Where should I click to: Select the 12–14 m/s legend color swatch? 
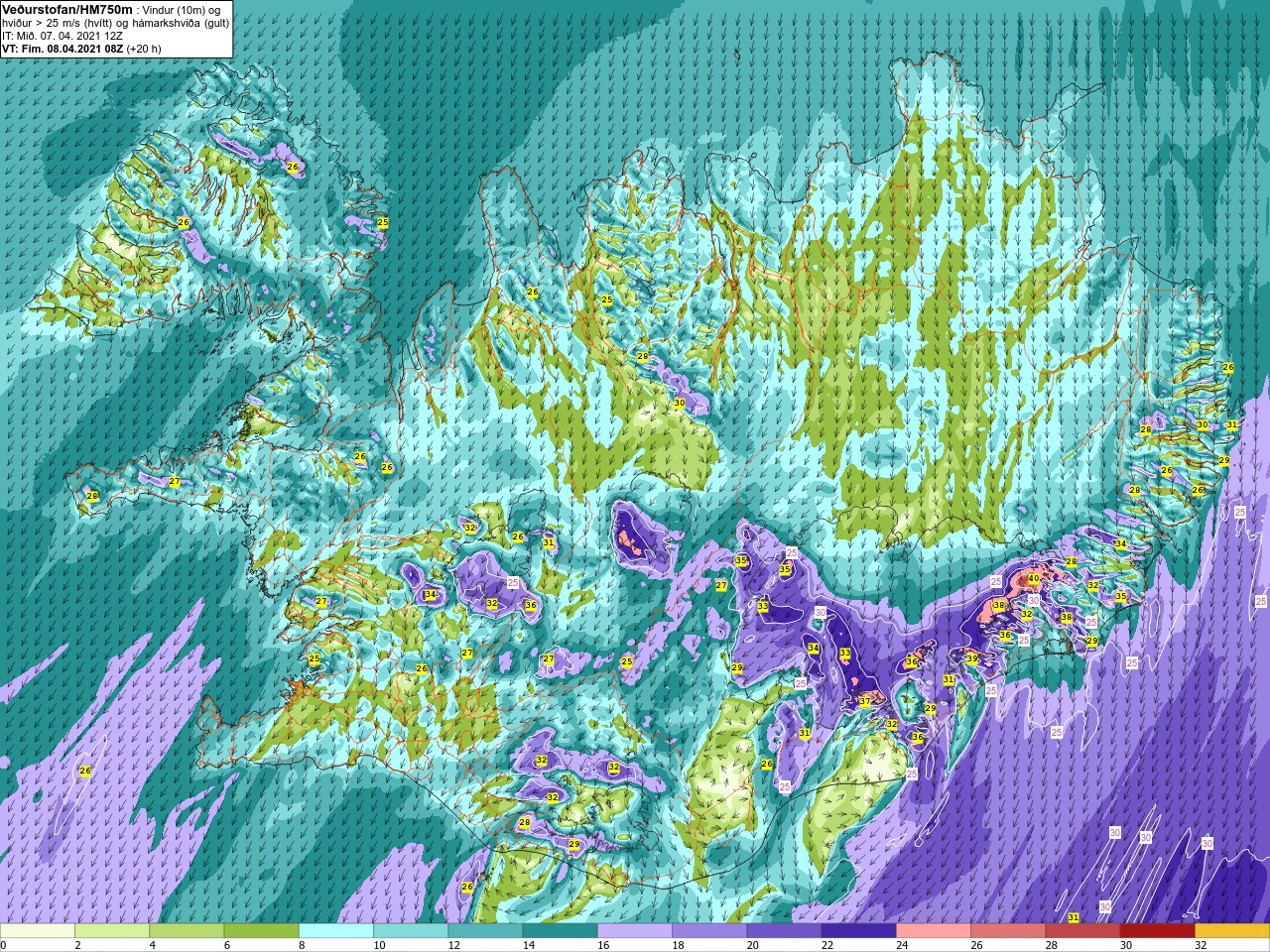(x=485, y=931)
